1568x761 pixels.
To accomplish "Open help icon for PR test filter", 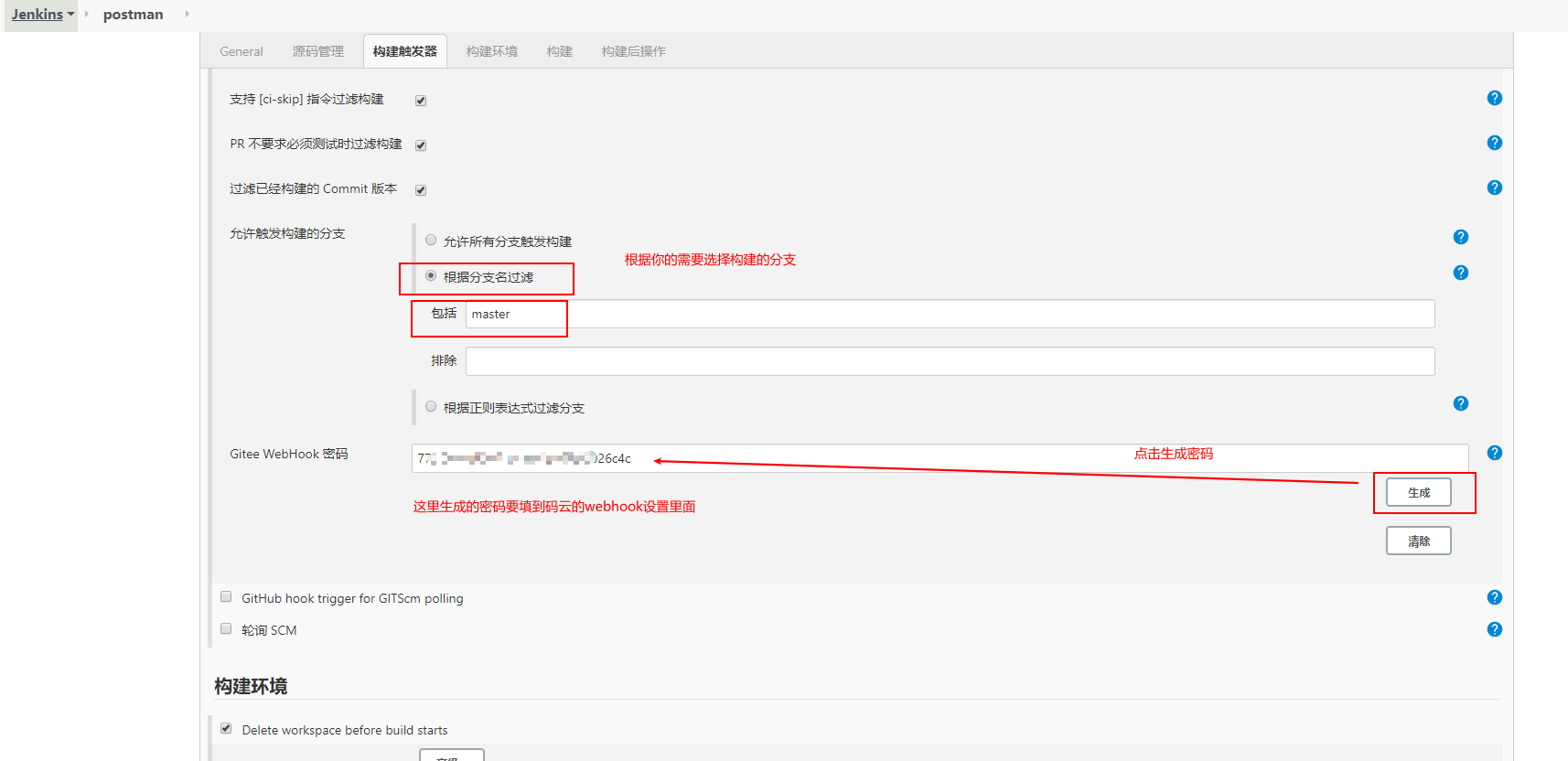I will point(1494,143).
